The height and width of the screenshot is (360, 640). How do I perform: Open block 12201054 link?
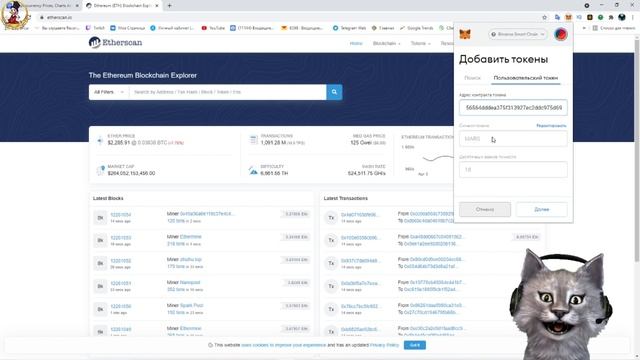click(120, 215)
